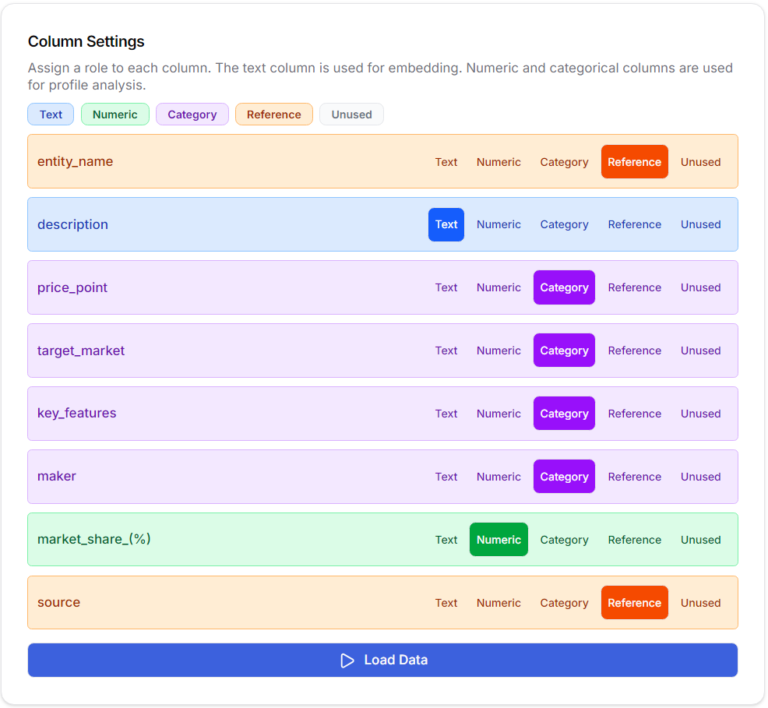Set price_point role to Reference
768x708 pixels.
click(634, 287)
